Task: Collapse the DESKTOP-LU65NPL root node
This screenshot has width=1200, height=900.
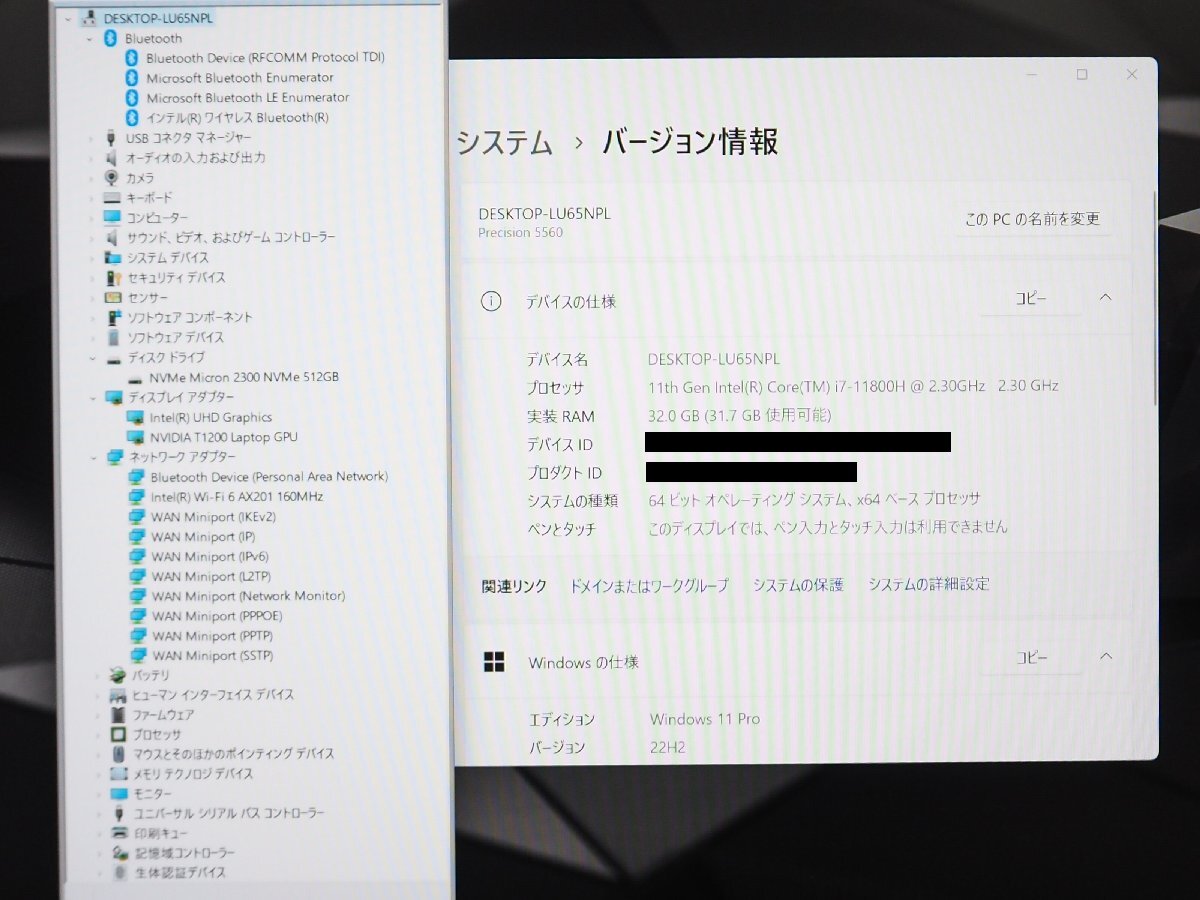Action: click(x=67, y=18)
